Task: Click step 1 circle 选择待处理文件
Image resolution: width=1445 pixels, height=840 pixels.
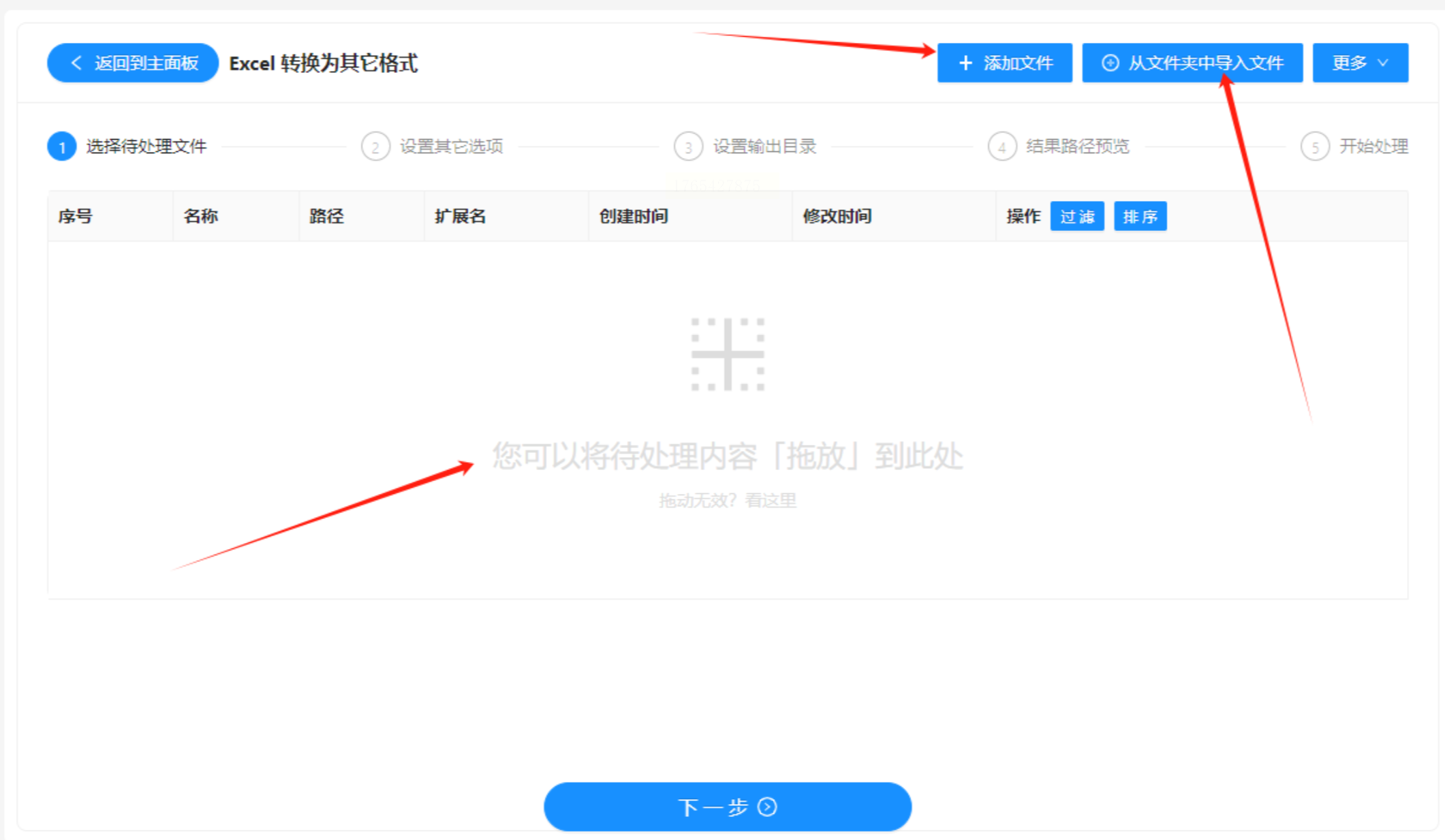Action: [x=62, y=146]
